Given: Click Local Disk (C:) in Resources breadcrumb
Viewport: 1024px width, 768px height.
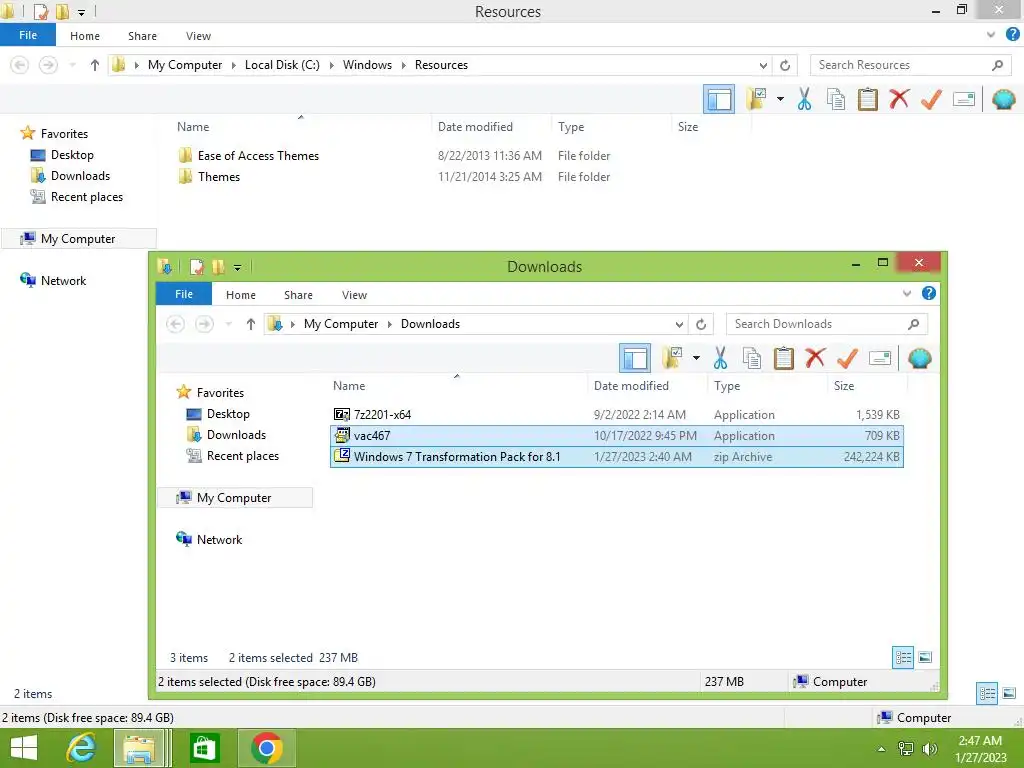Looking at the screenshot, I should [282, 65].
